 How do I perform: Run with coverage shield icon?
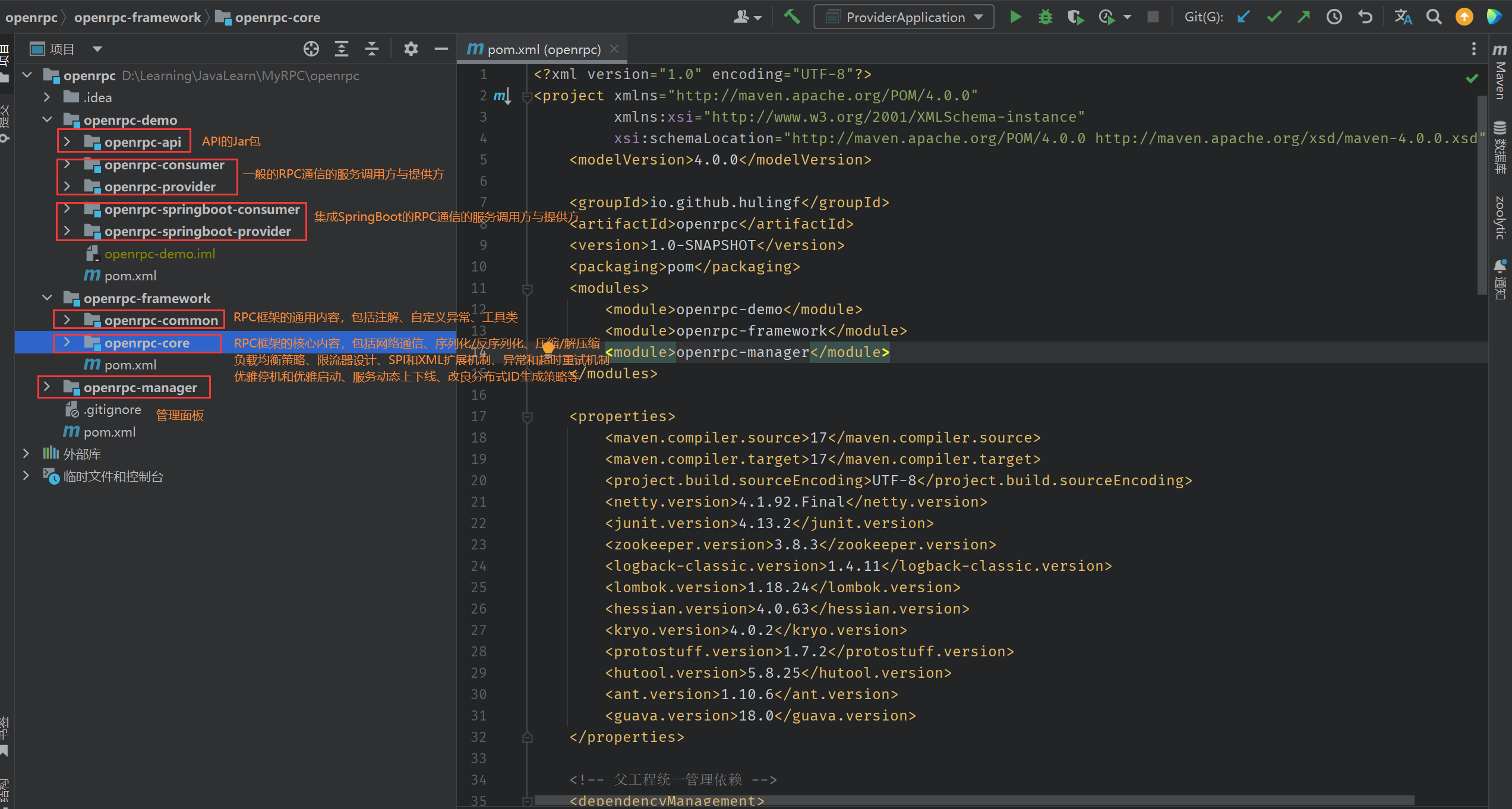click(x=1075, y=17)
